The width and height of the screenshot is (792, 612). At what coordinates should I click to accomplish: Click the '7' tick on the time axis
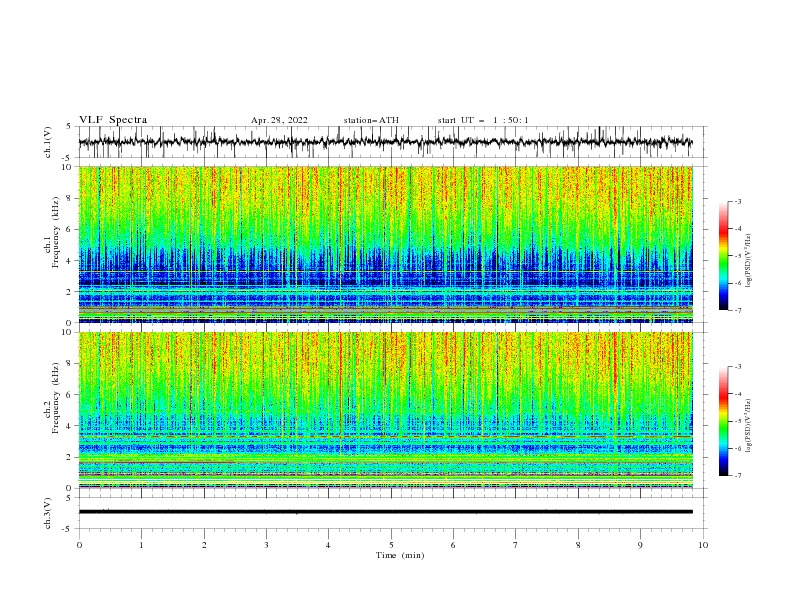pyautogui.click(x=516, y=545)
